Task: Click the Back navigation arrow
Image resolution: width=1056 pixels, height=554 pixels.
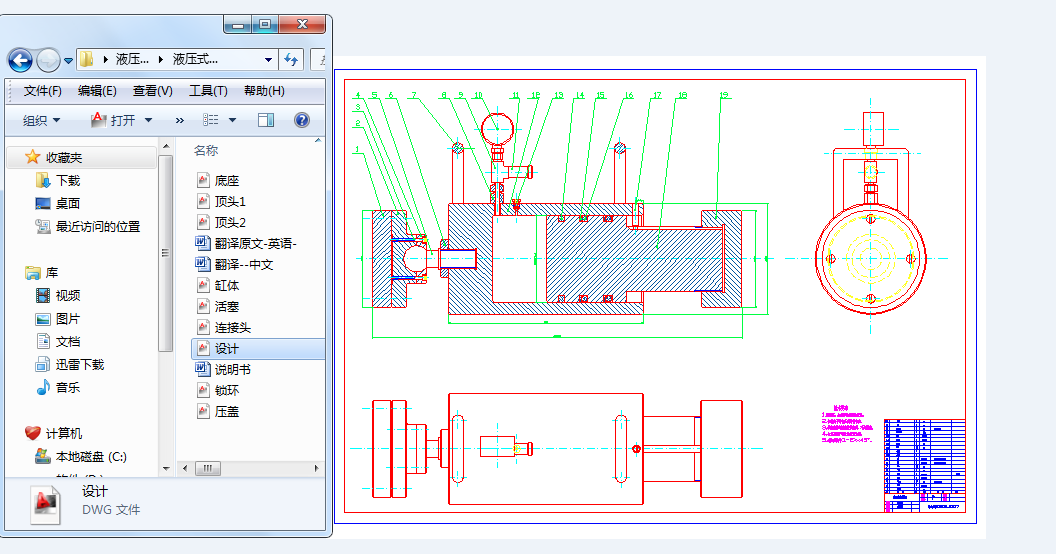Action: pos(20,60)
